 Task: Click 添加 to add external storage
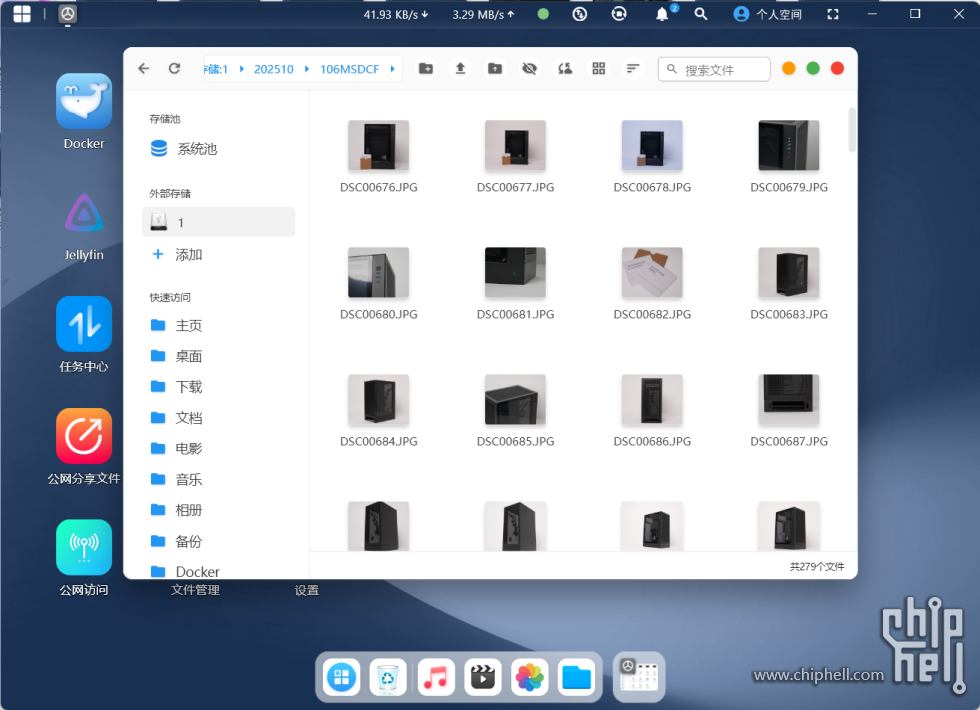188,255
